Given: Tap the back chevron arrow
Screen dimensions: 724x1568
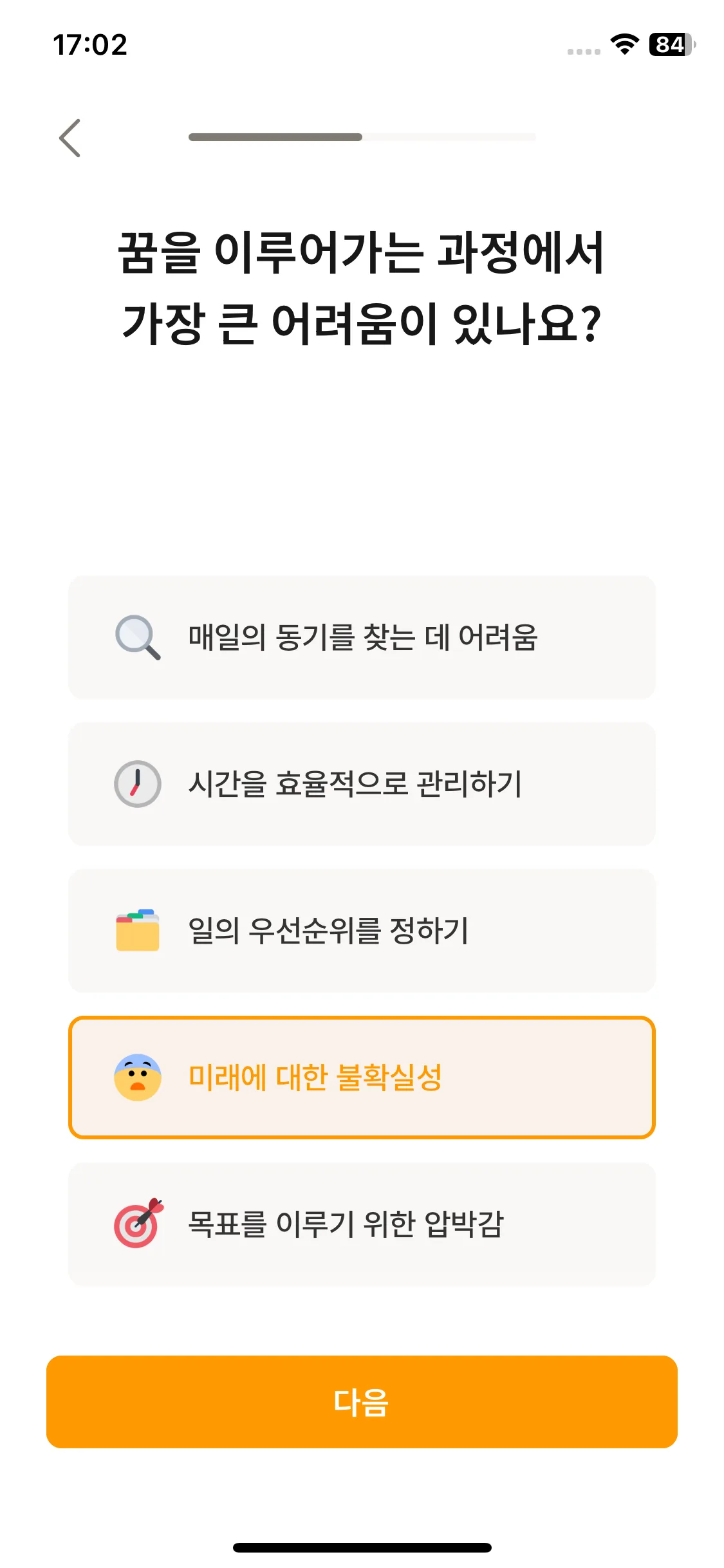Looking at the screenshot, I should tap(70, 138).
